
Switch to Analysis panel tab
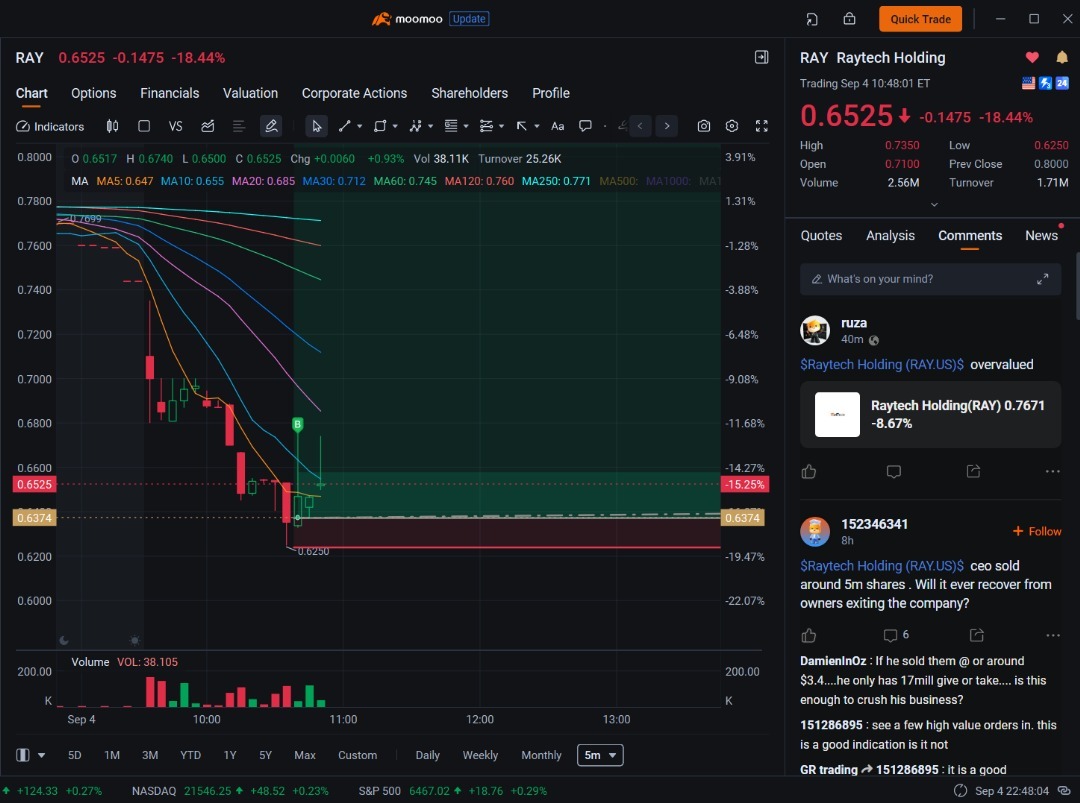point(890,236)
